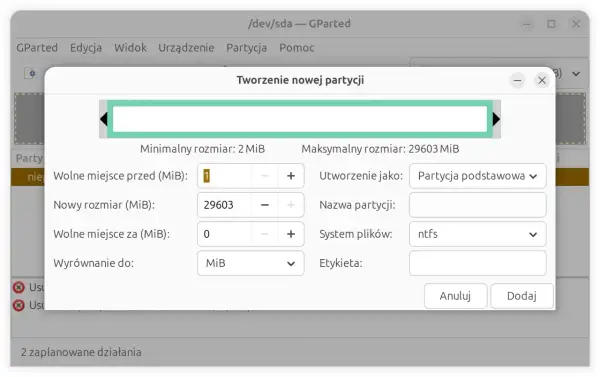
Task: Click minus on 'Wolne miejsce za' stepper
Action: point(264,234)
